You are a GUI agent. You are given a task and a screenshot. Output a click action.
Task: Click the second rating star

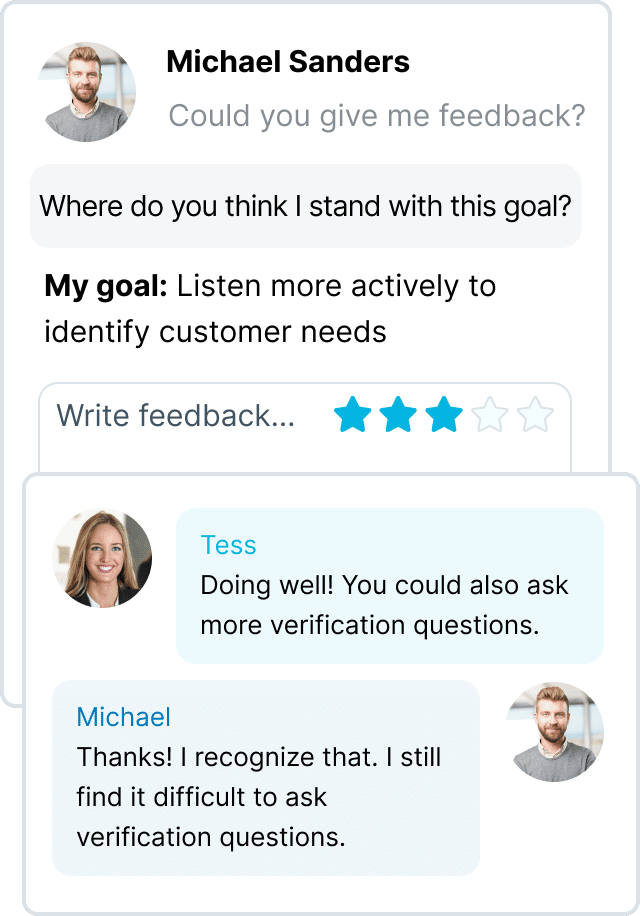click(x=398, y=415)
